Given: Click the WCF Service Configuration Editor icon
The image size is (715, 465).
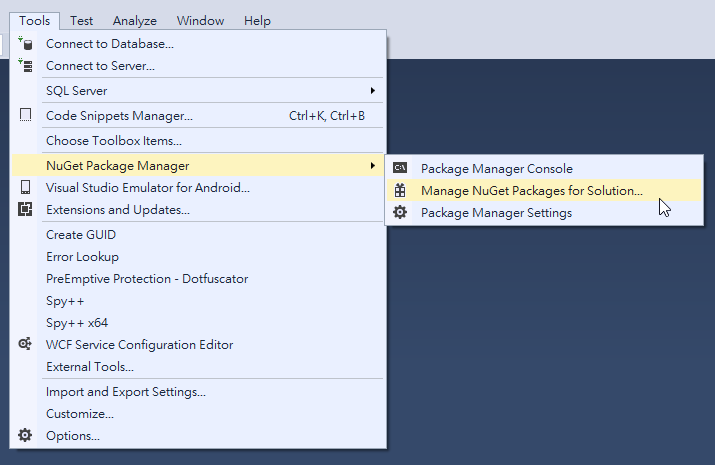Looking at the screenshot, I should (26, 345).
